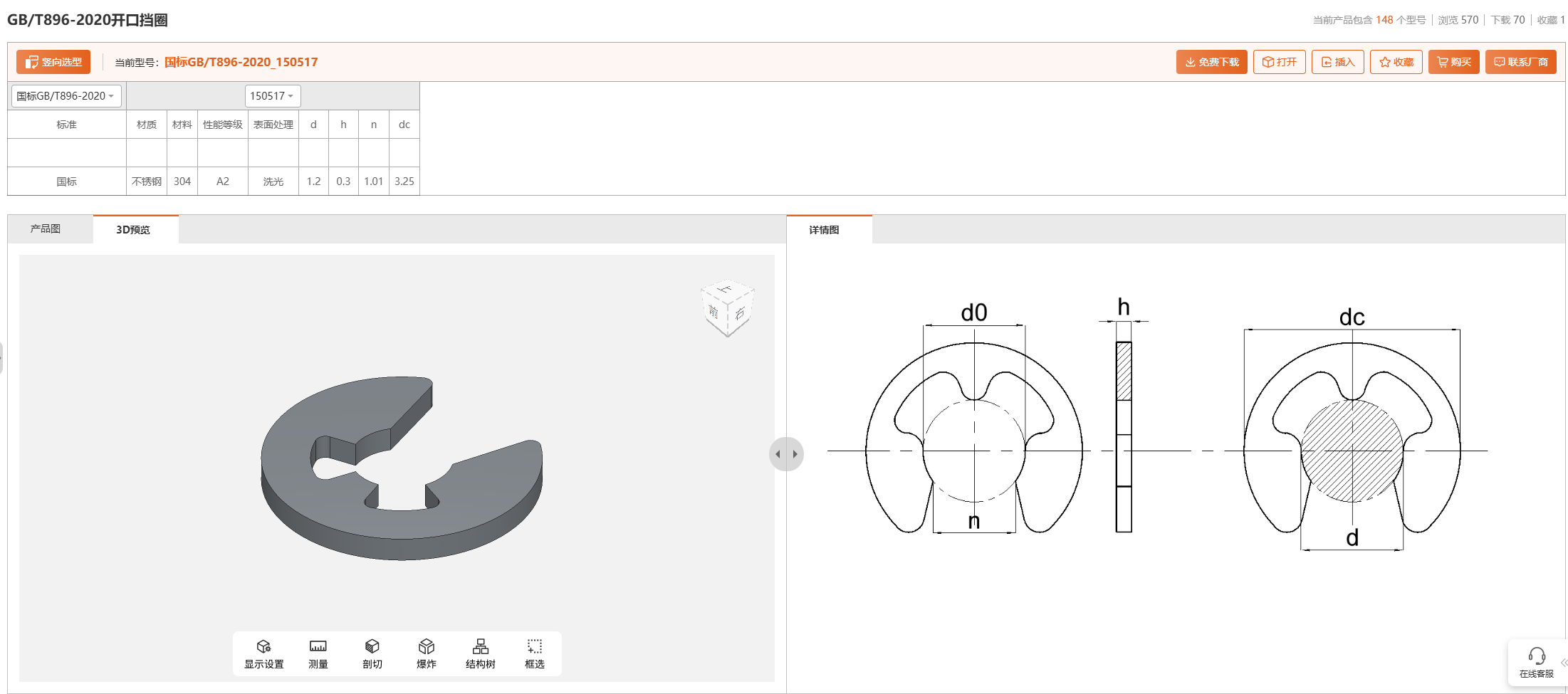1568x694 pixels.
Task: Open the 联系厂商 contact manufacturer button
Action: pyautogui.click(x=1520, y=61)
